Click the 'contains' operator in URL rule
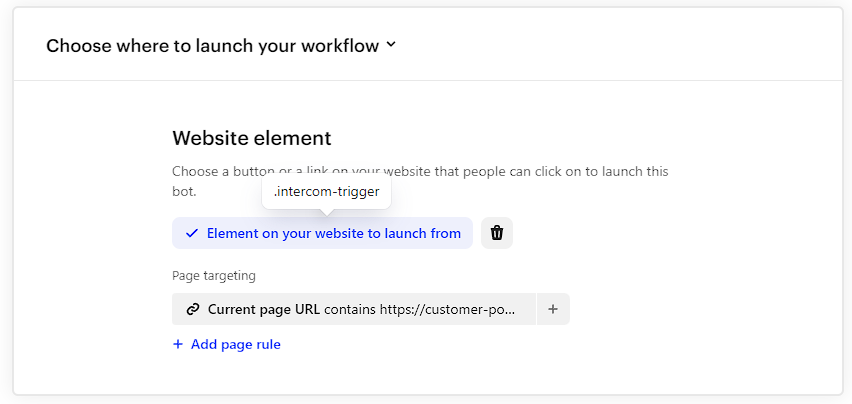852x404 pixels. pyautogui.click(x=350, y=310)
